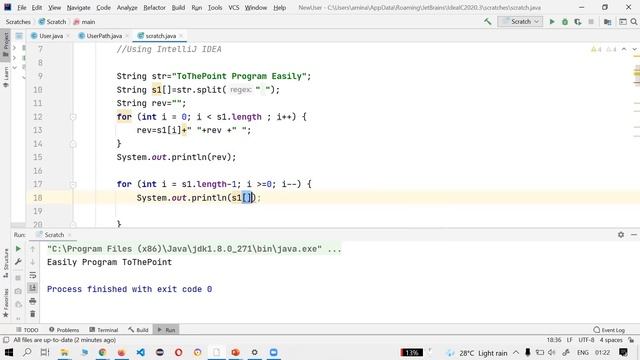Open the Scratch run configuration dropdown
The width and height of the screenshot is (640, 360).
(x=520, y=22)
